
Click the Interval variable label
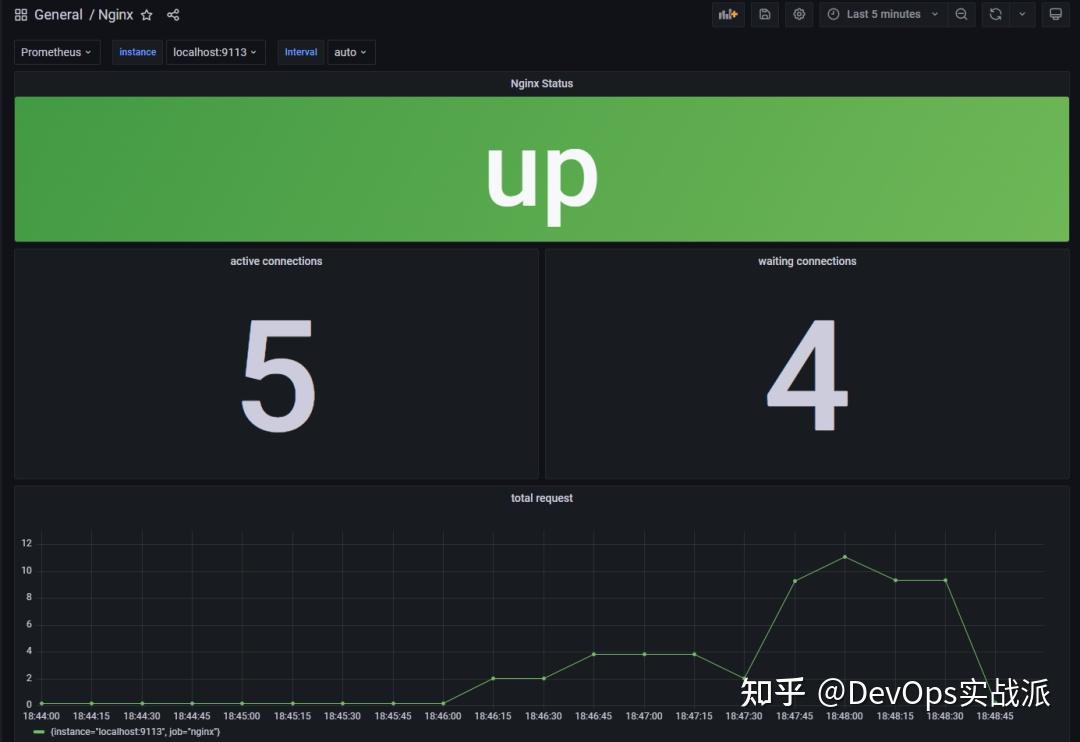click(301, 52)
